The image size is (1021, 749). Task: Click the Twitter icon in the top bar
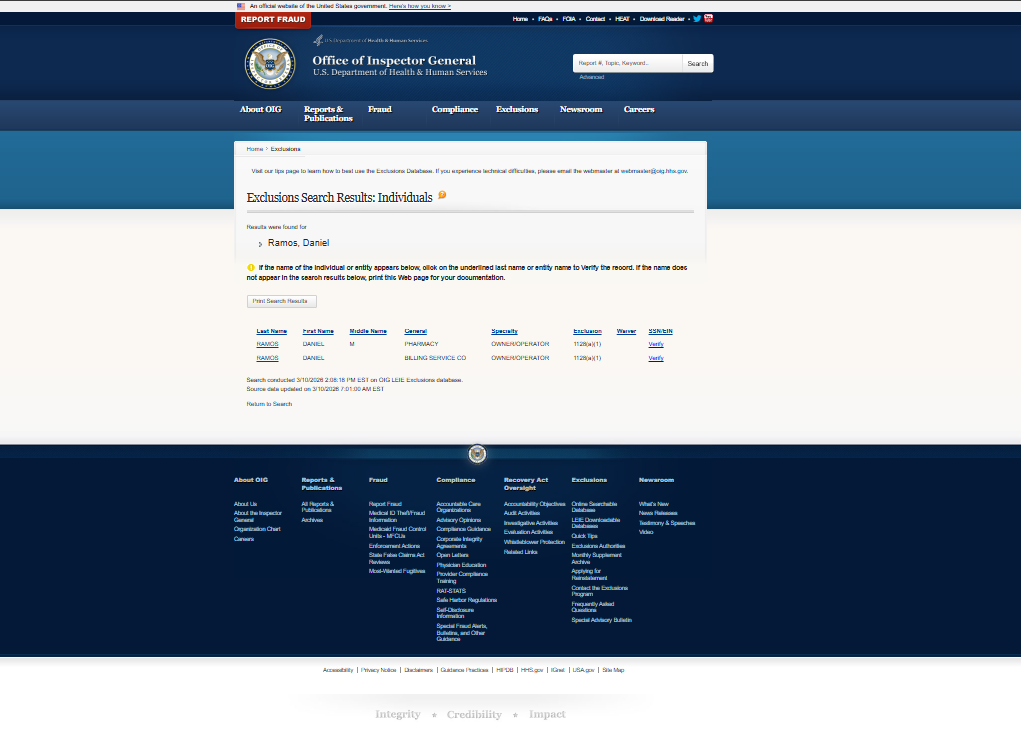click(x=696, y=18)
